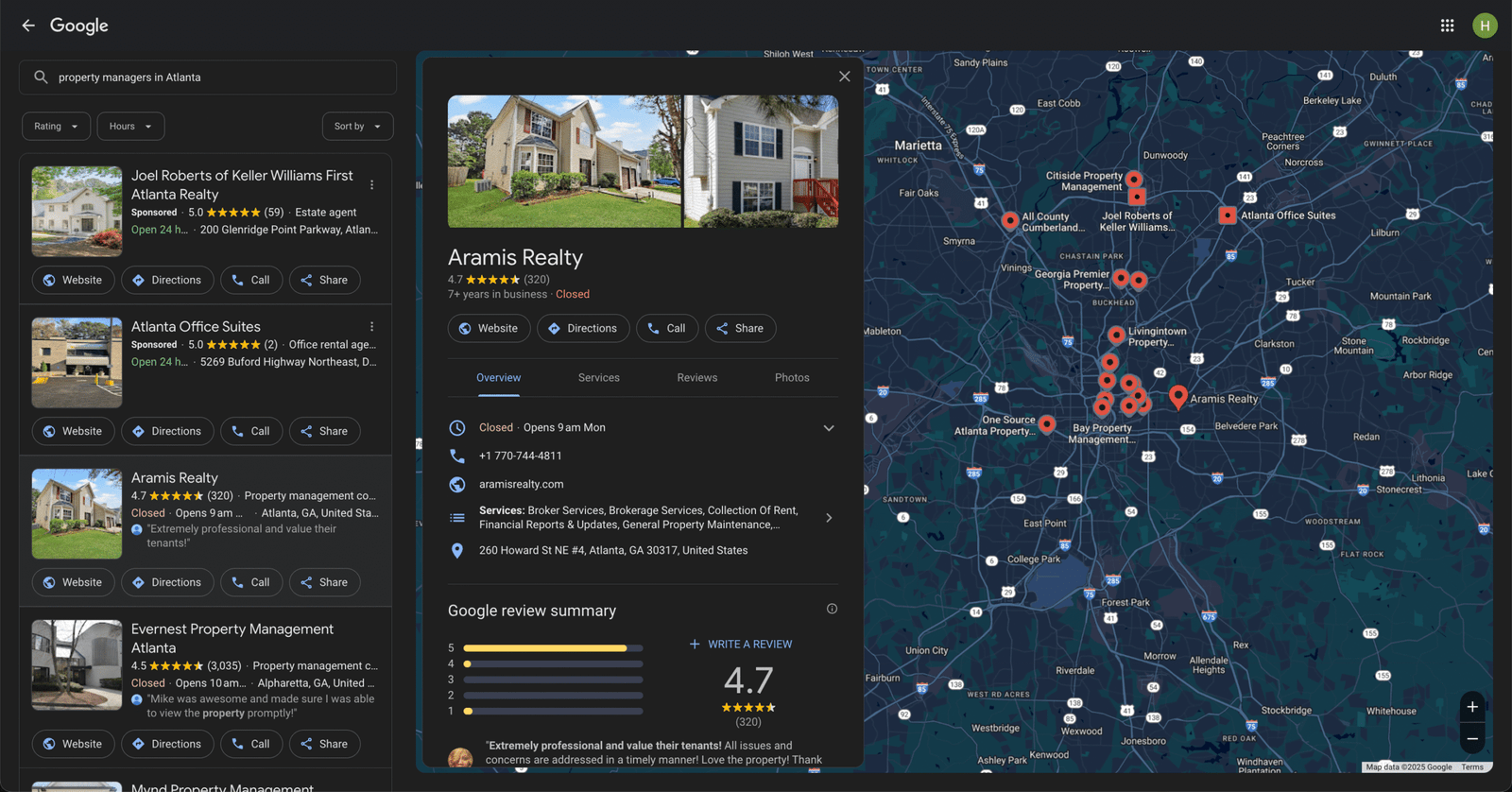Image resolution: width=1512 pixels, height=792 pixels.
Task: Click the Google logo
Action: [79, 26]
